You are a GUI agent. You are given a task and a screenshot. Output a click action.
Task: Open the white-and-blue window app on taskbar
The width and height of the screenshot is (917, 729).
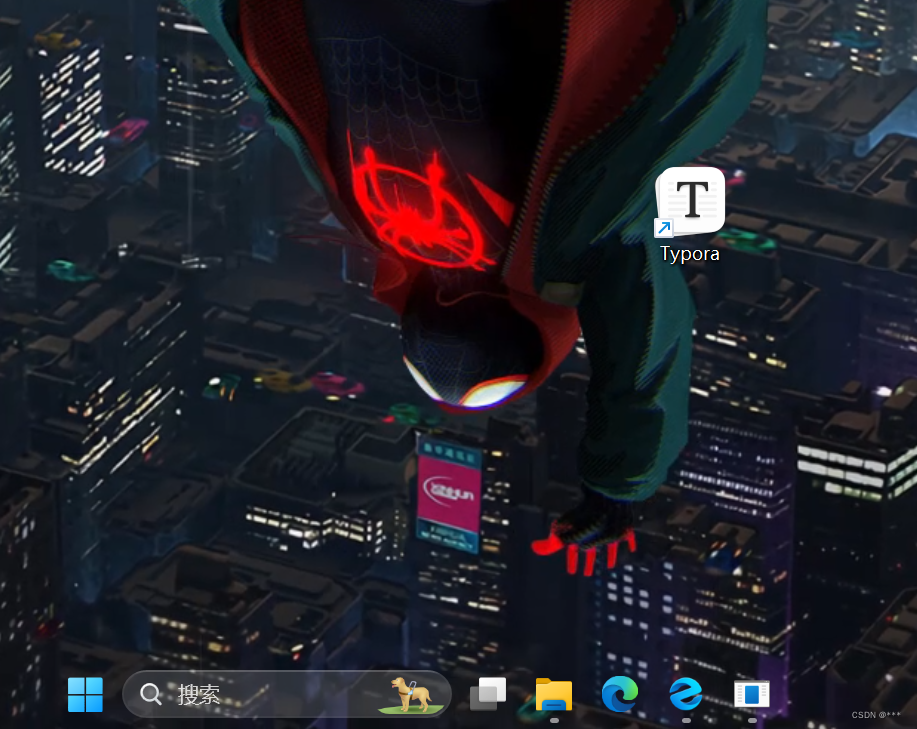[x=752, y=695]
